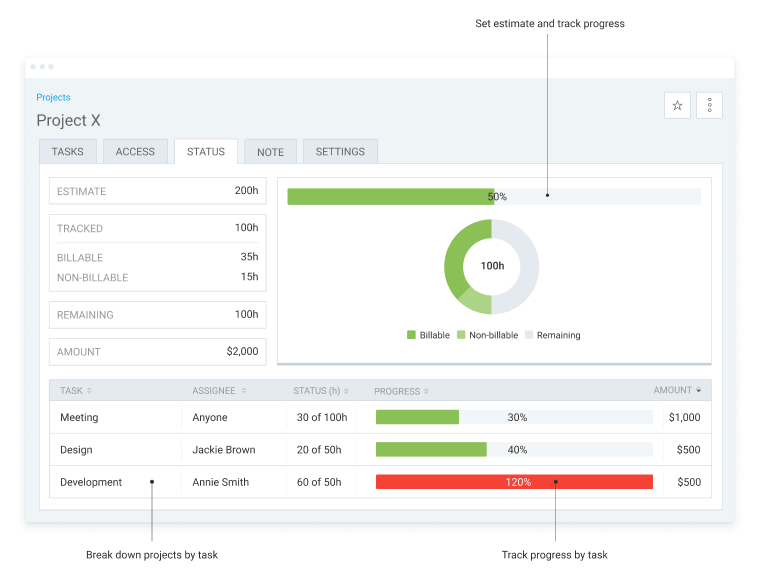This screenshot has width=760, height=580.
Task: Sort table by Status (h) arrows
Action: (x=346, y=391)
